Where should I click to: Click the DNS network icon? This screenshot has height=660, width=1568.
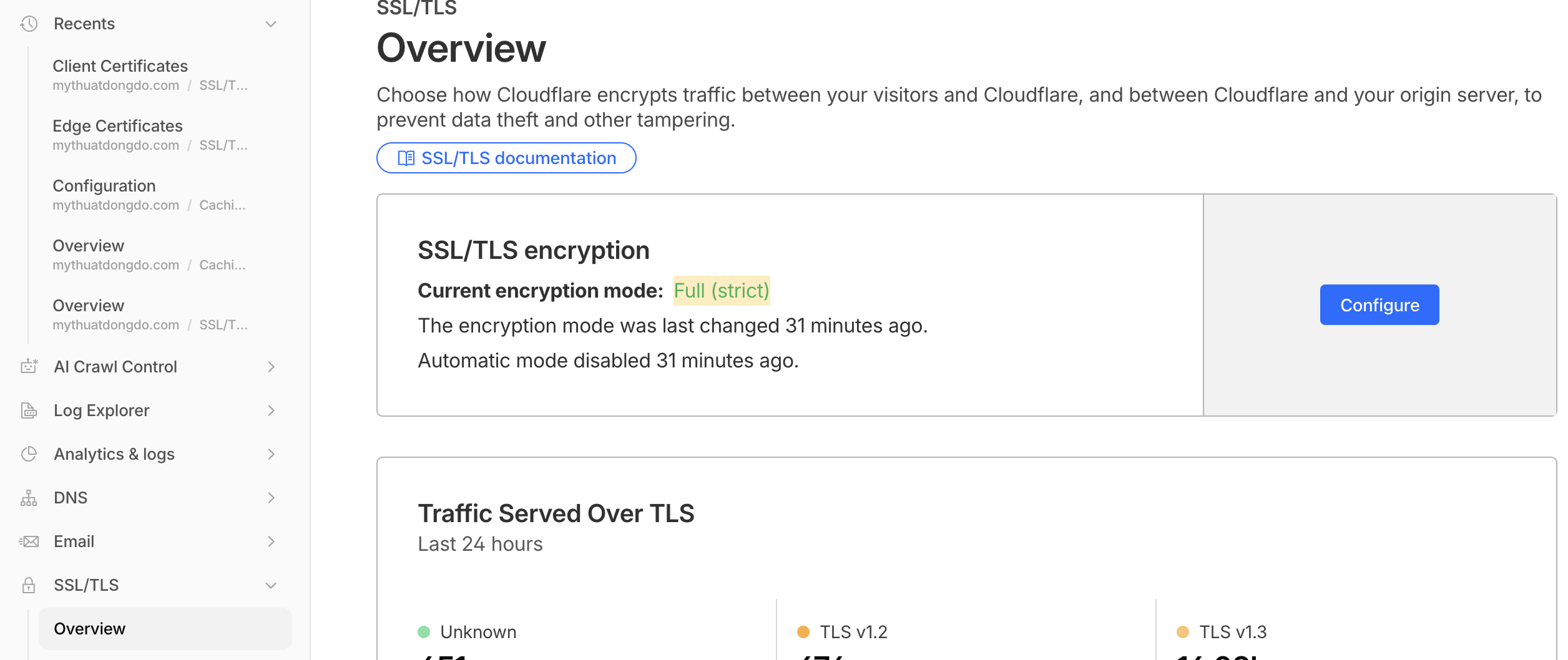click(x=29, y=498)
